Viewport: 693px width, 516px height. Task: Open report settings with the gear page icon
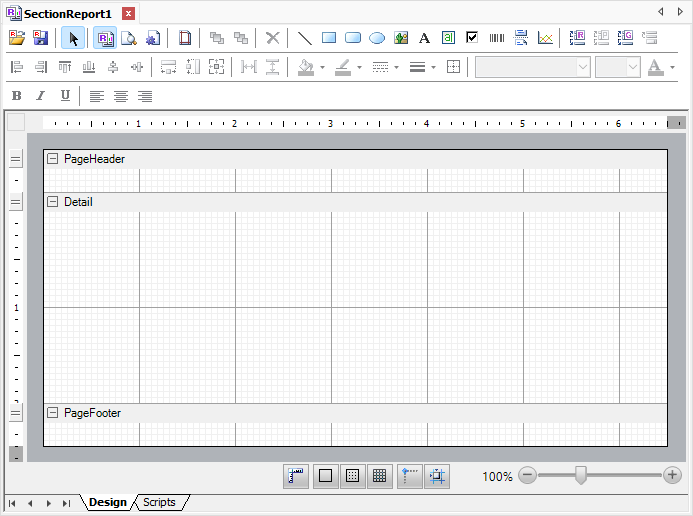[153, 38]
